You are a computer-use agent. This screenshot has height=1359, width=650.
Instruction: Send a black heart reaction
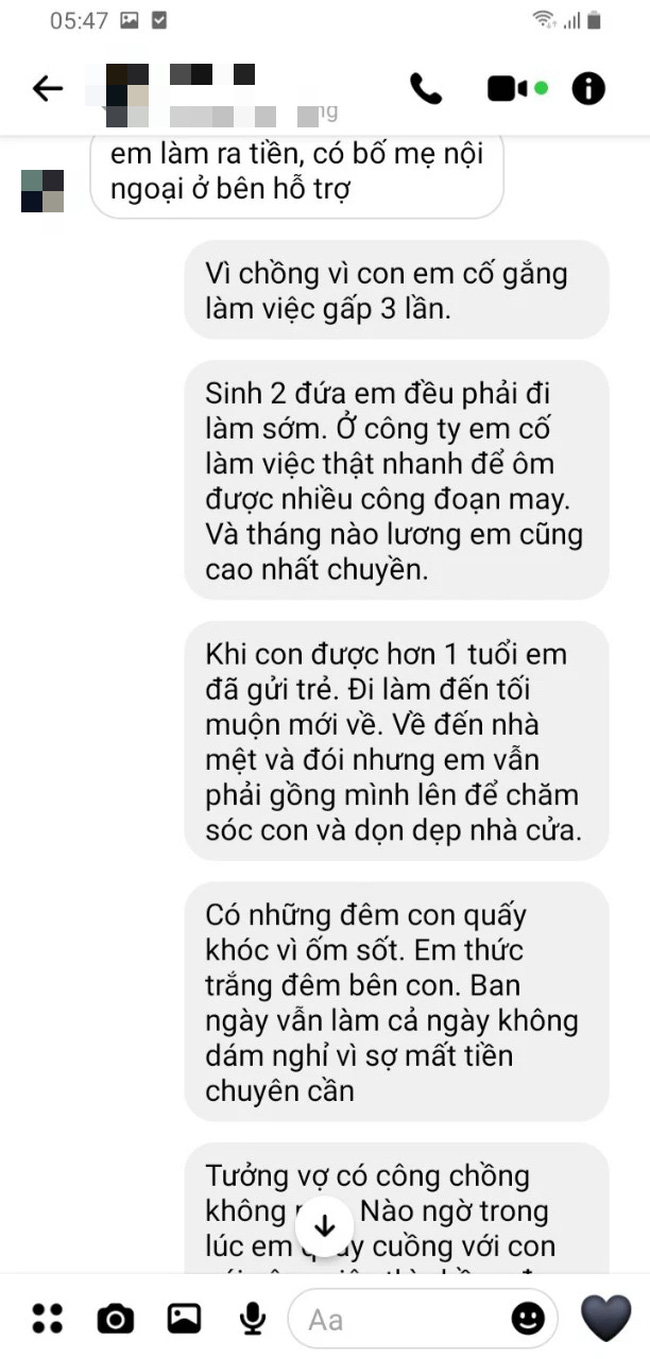click(x=606, y=1317)
